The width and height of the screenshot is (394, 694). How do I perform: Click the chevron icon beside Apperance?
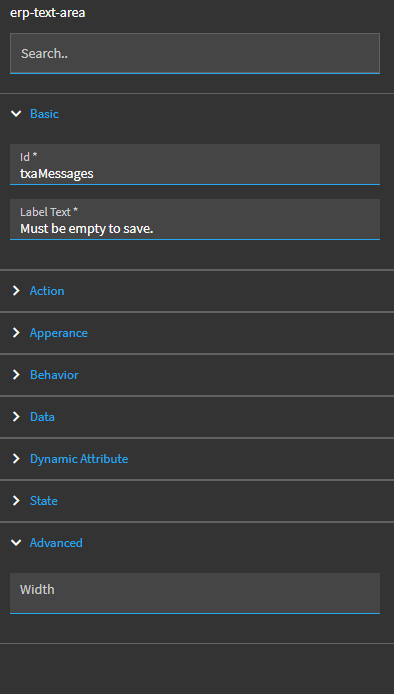(x=16, y=332)
